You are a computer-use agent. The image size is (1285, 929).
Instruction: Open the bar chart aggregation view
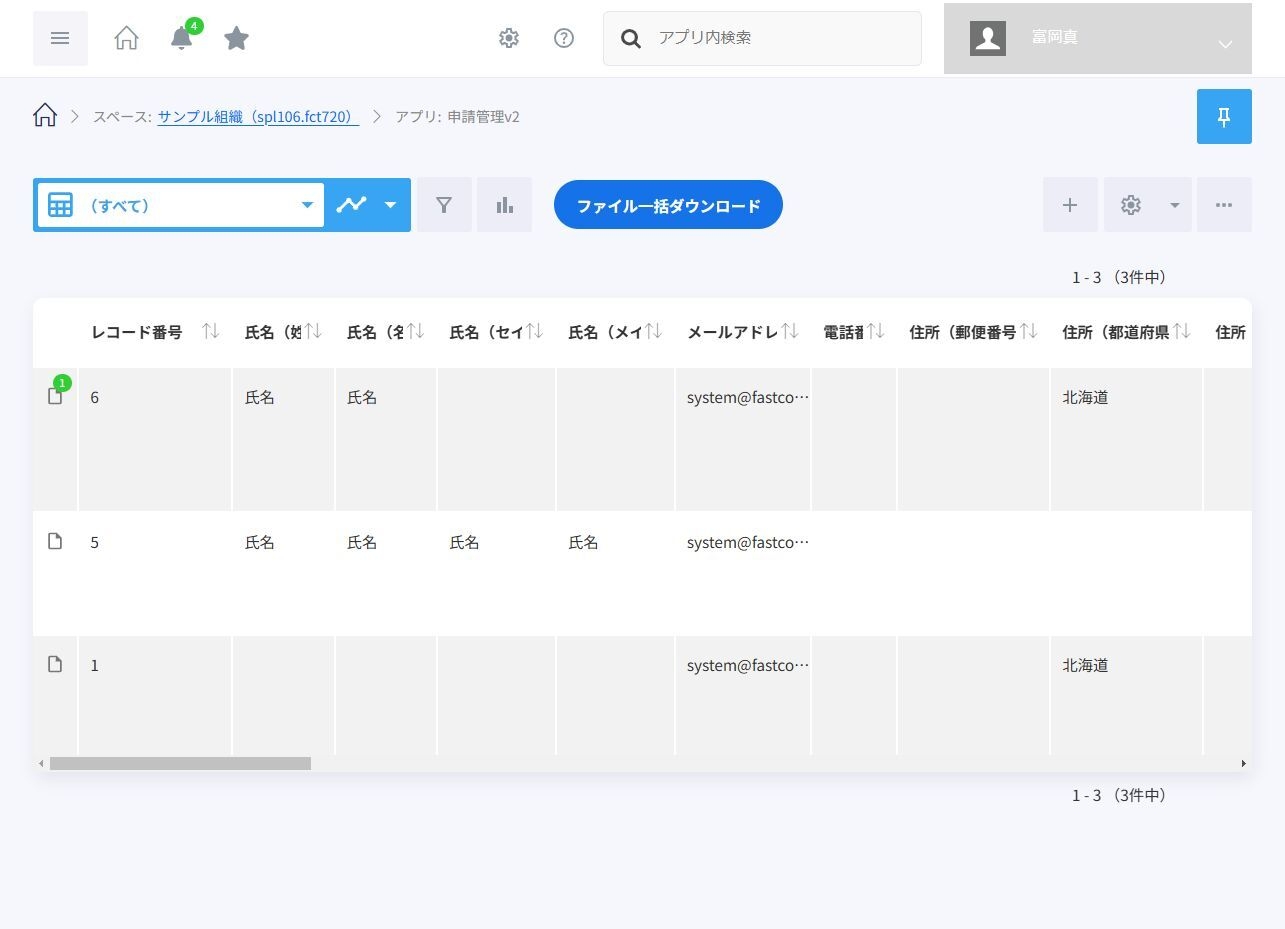point(504,205)
